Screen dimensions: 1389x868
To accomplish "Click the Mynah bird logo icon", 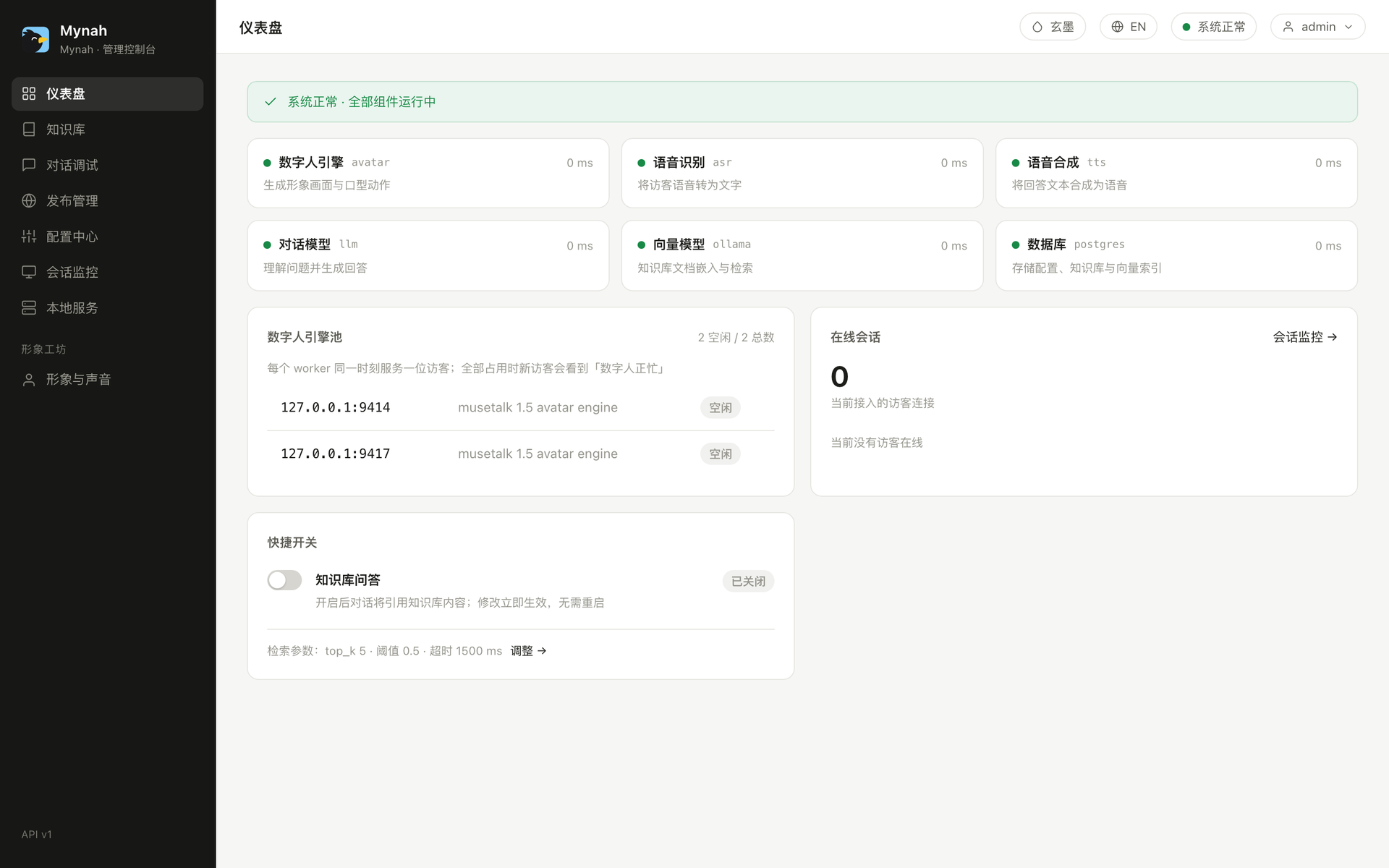I will 35,39.
